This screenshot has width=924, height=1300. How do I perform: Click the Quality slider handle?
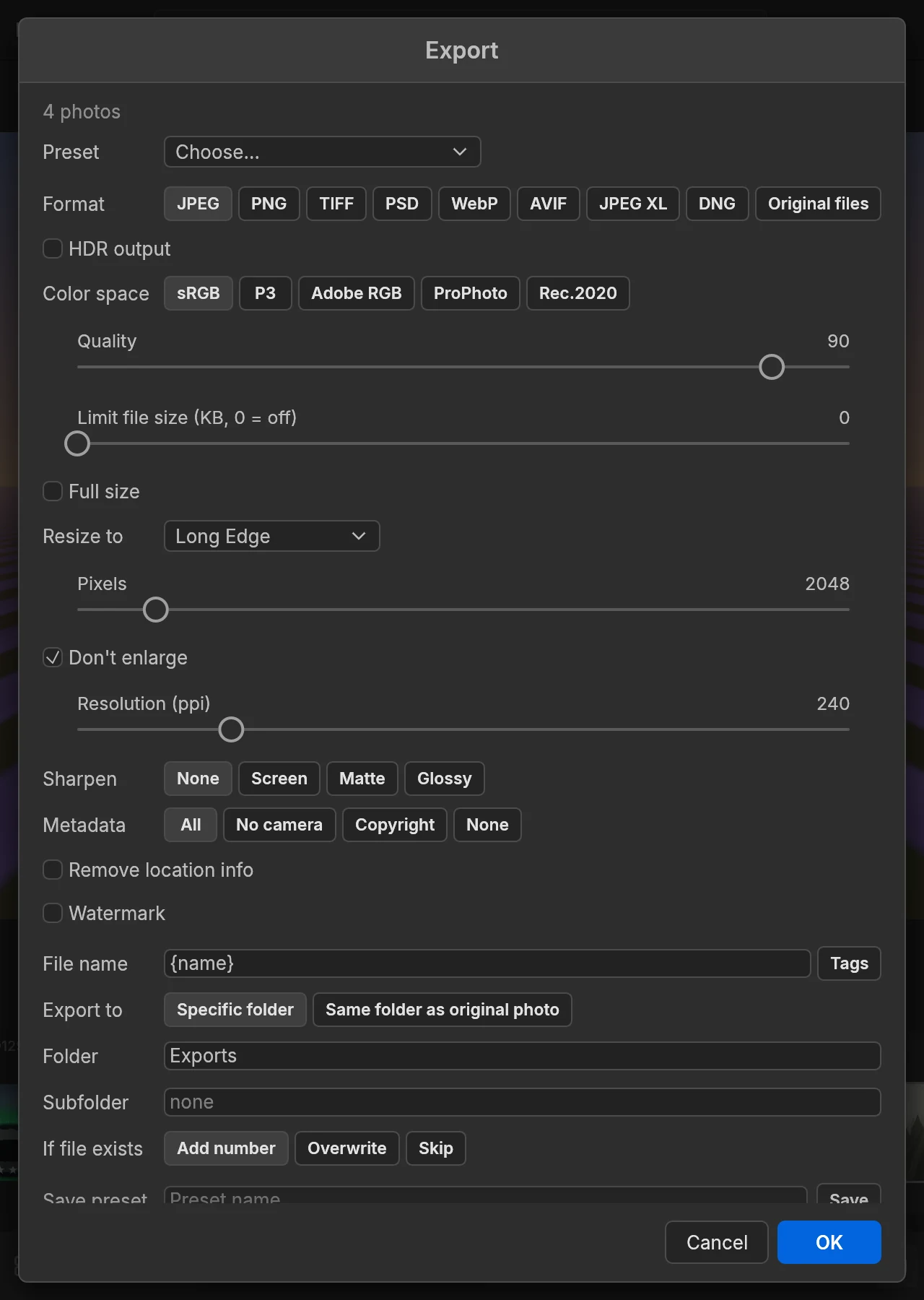pos(772,367)
